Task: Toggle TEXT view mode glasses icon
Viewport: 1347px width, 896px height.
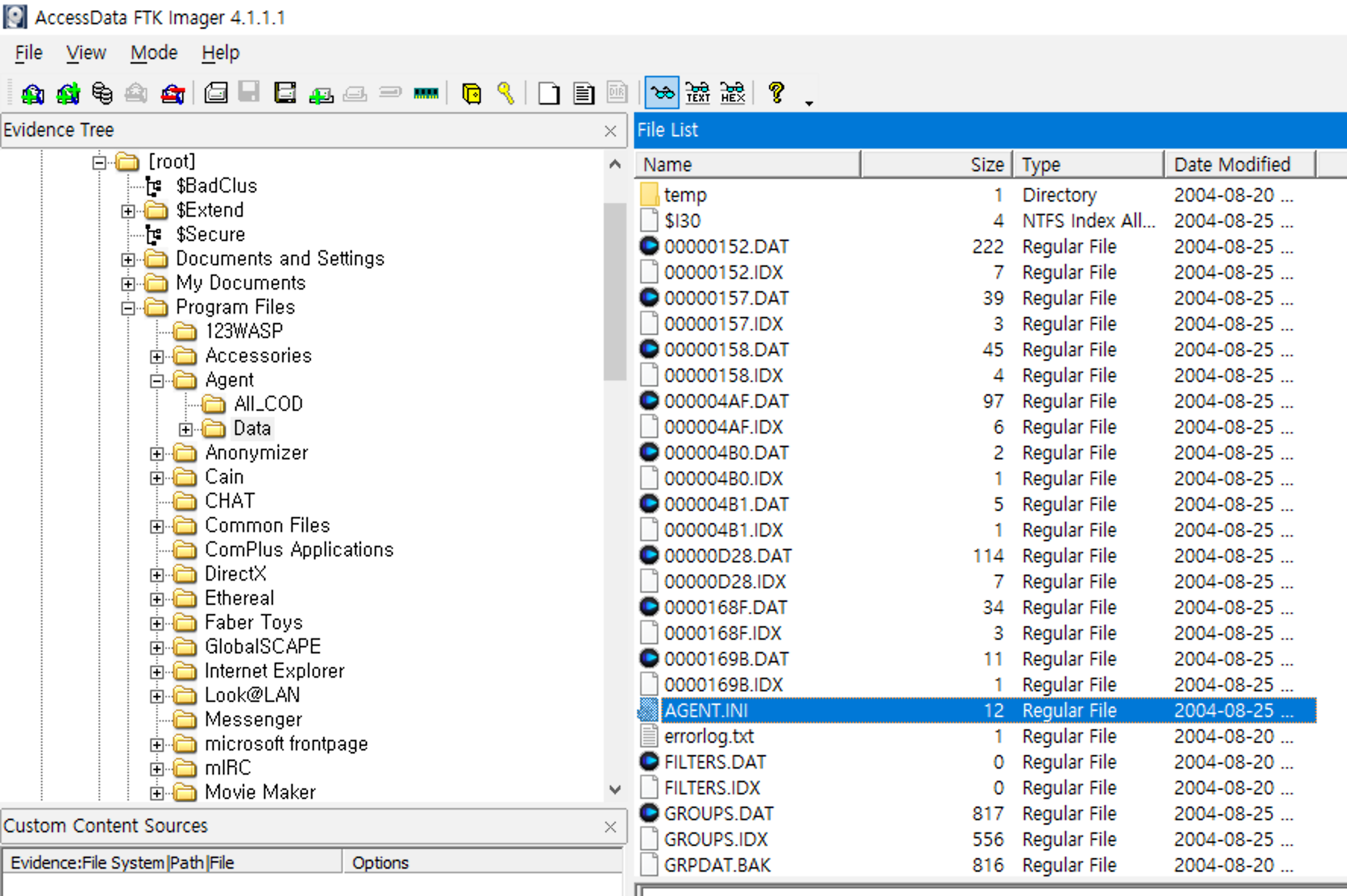Action: tap(698, 93)
